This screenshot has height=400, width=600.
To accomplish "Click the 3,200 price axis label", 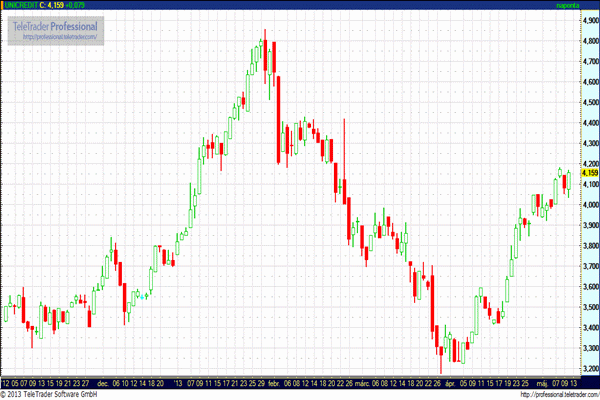I will point(589,369).
